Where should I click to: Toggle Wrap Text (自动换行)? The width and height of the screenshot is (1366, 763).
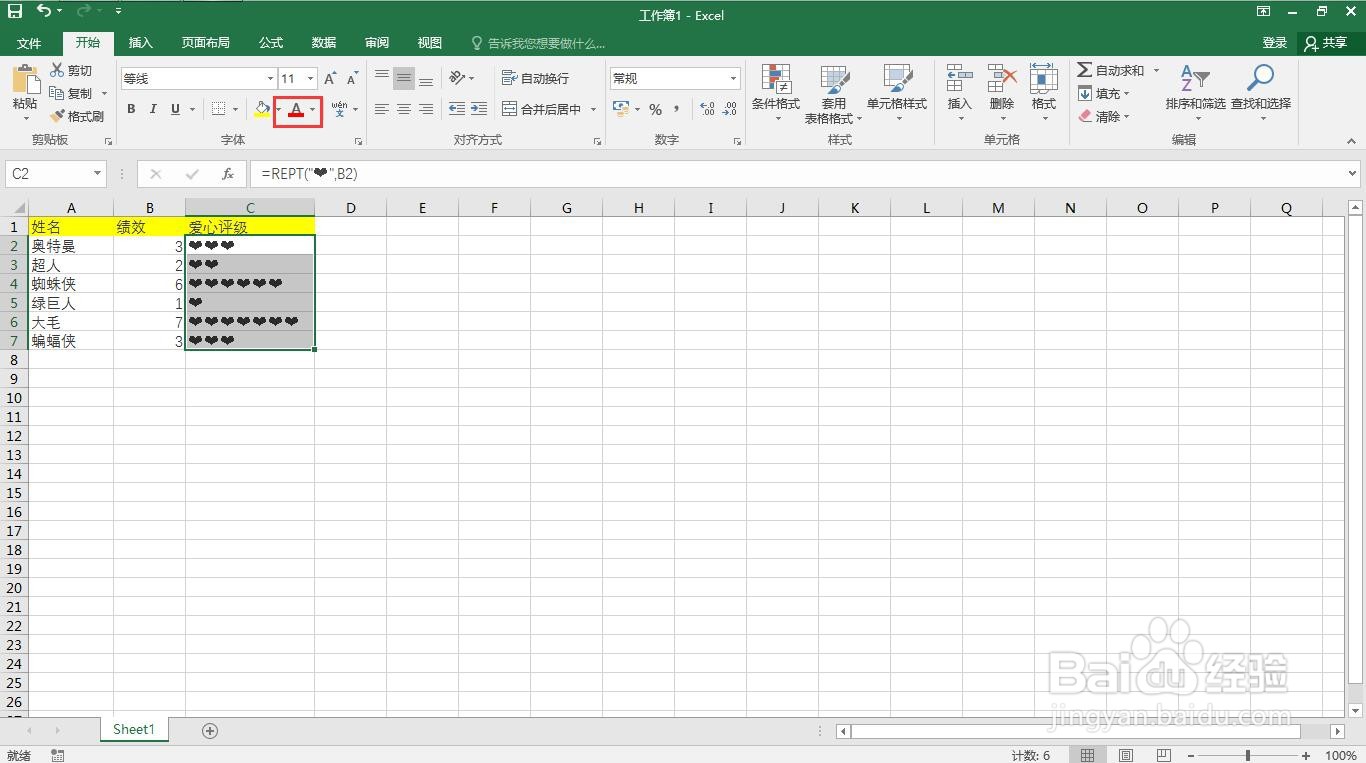[535, 78]
